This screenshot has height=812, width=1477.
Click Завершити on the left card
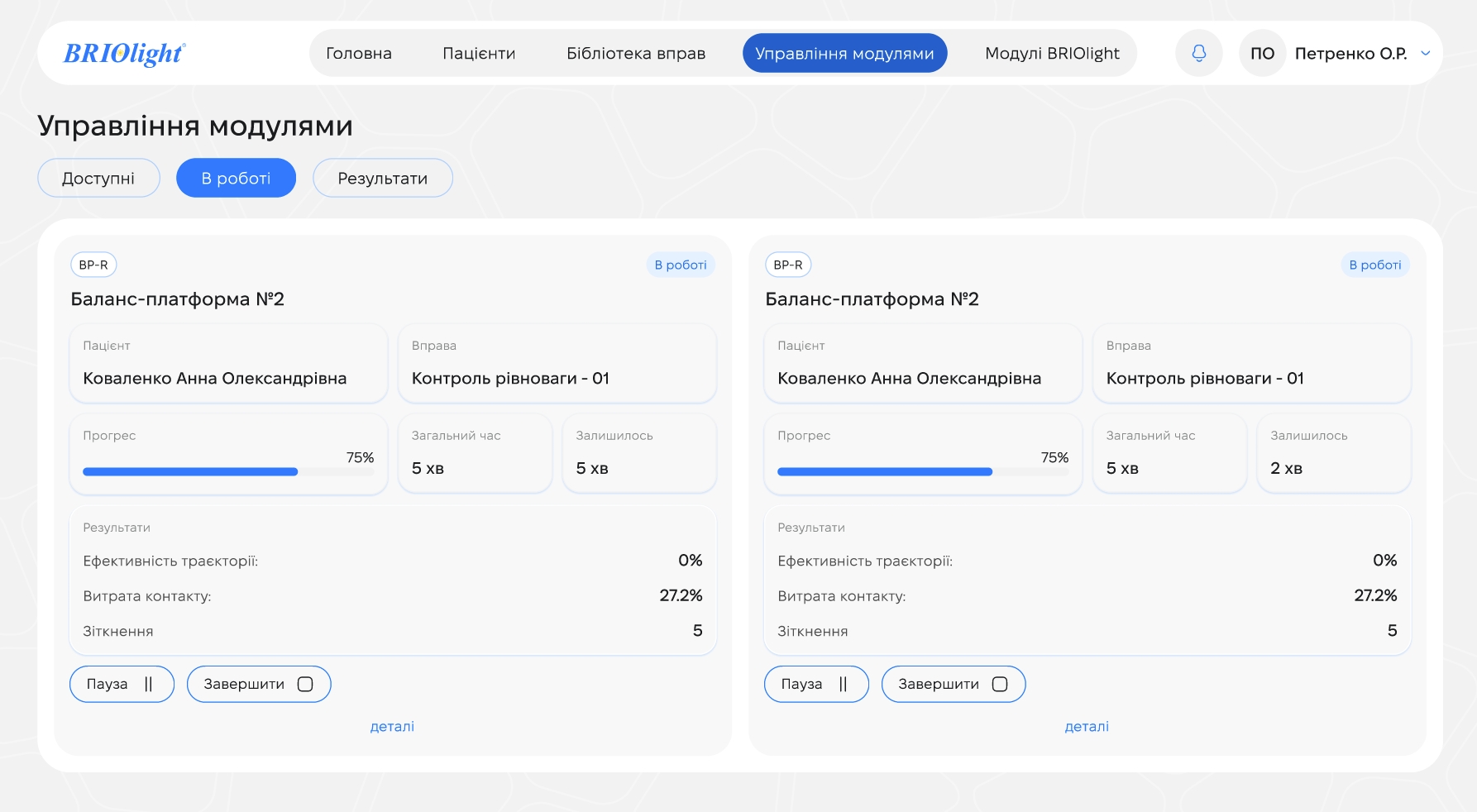click(259, 684)
